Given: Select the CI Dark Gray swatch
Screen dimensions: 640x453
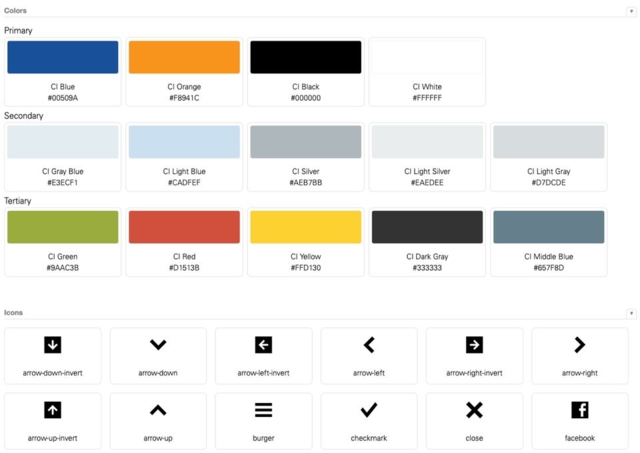Looking at the screenshot, I should [x=427, y=227].
